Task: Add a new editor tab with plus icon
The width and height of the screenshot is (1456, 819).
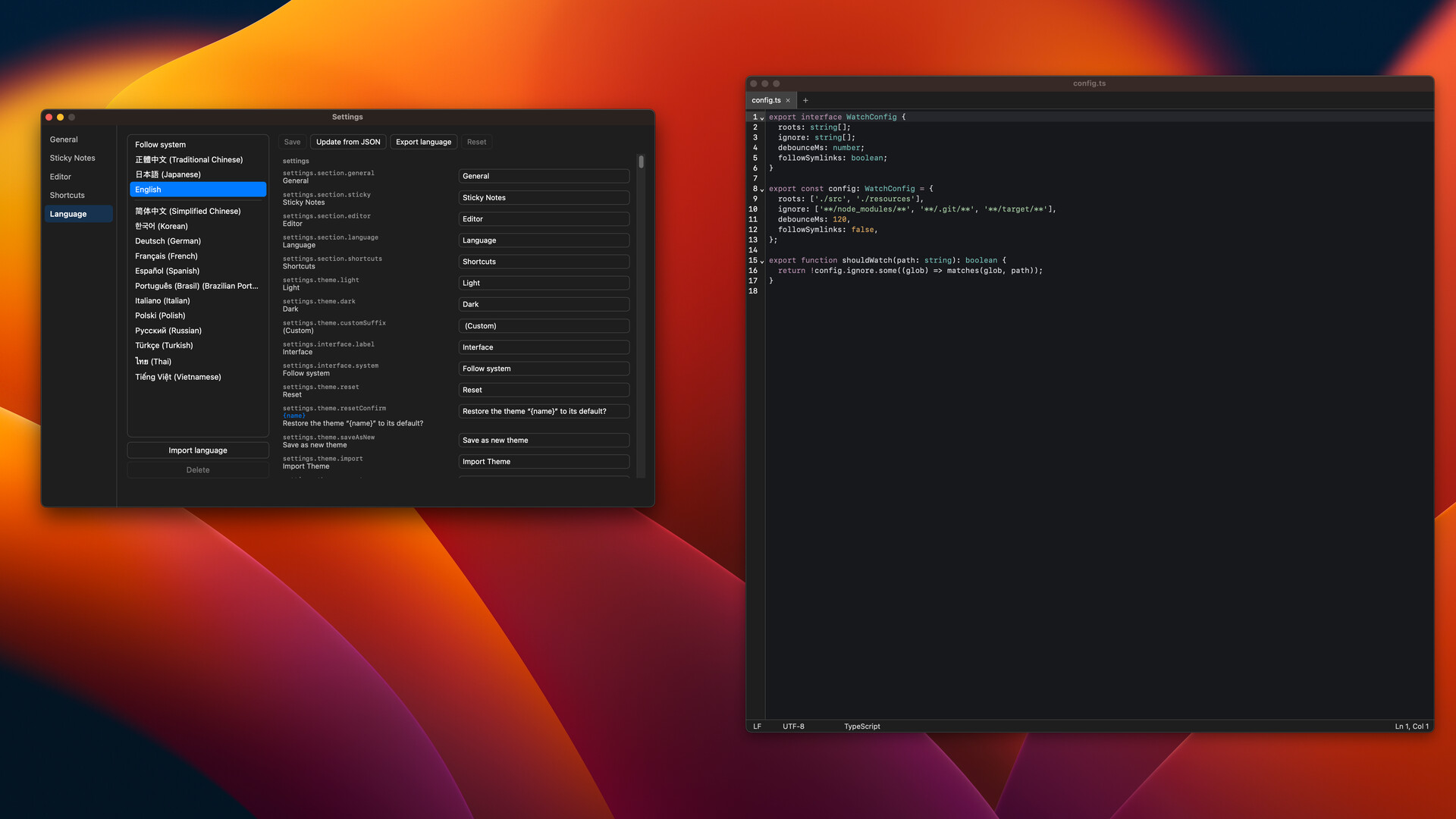Action: [805, 100]
